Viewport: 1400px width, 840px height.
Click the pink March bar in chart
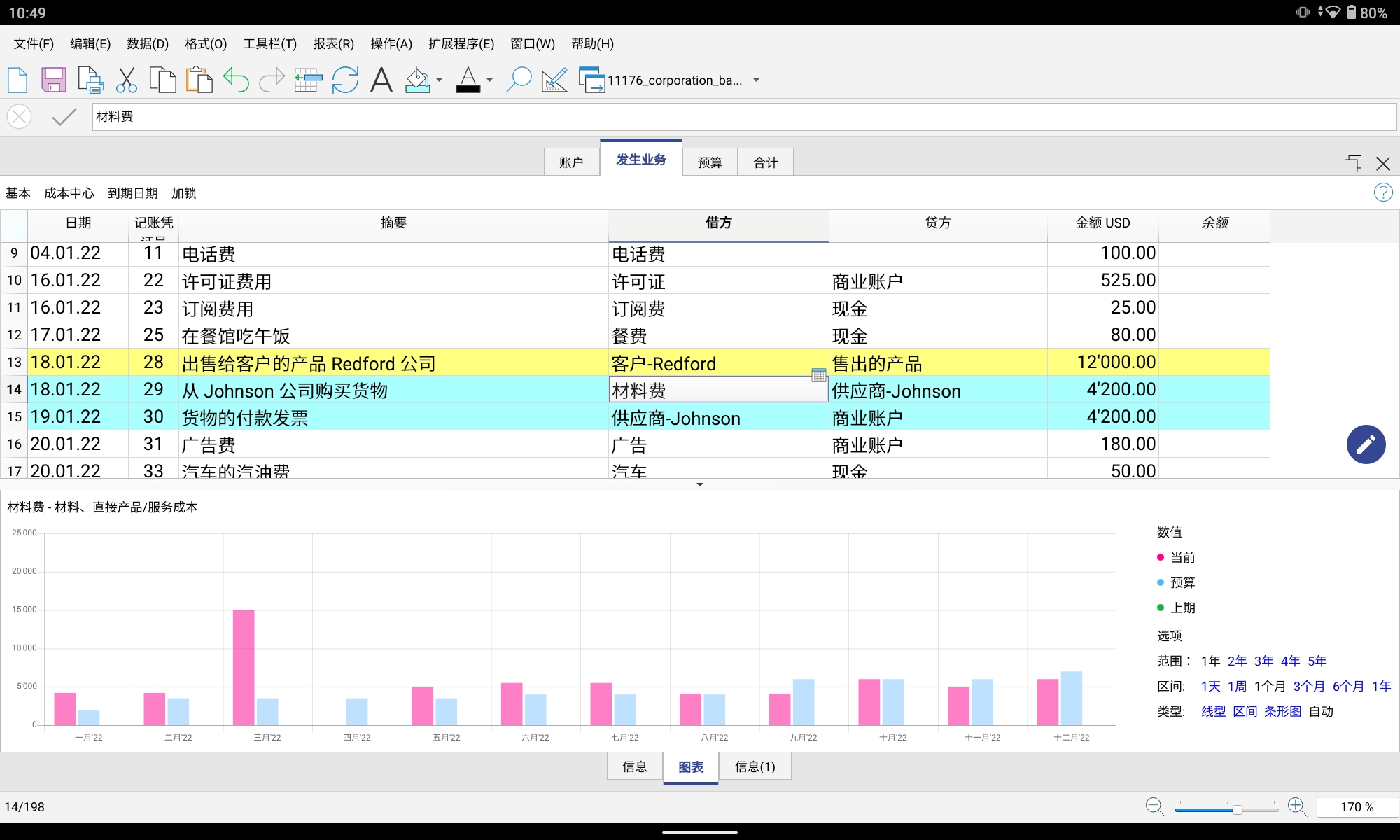pyautogui.click(x=244, y=667)
